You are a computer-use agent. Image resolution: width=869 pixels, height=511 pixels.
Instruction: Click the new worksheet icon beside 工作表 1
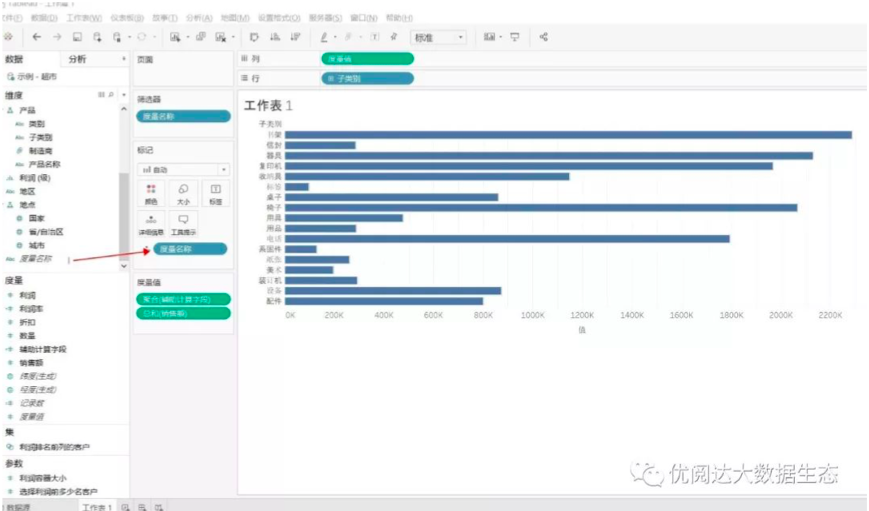(x=125, y=507)
